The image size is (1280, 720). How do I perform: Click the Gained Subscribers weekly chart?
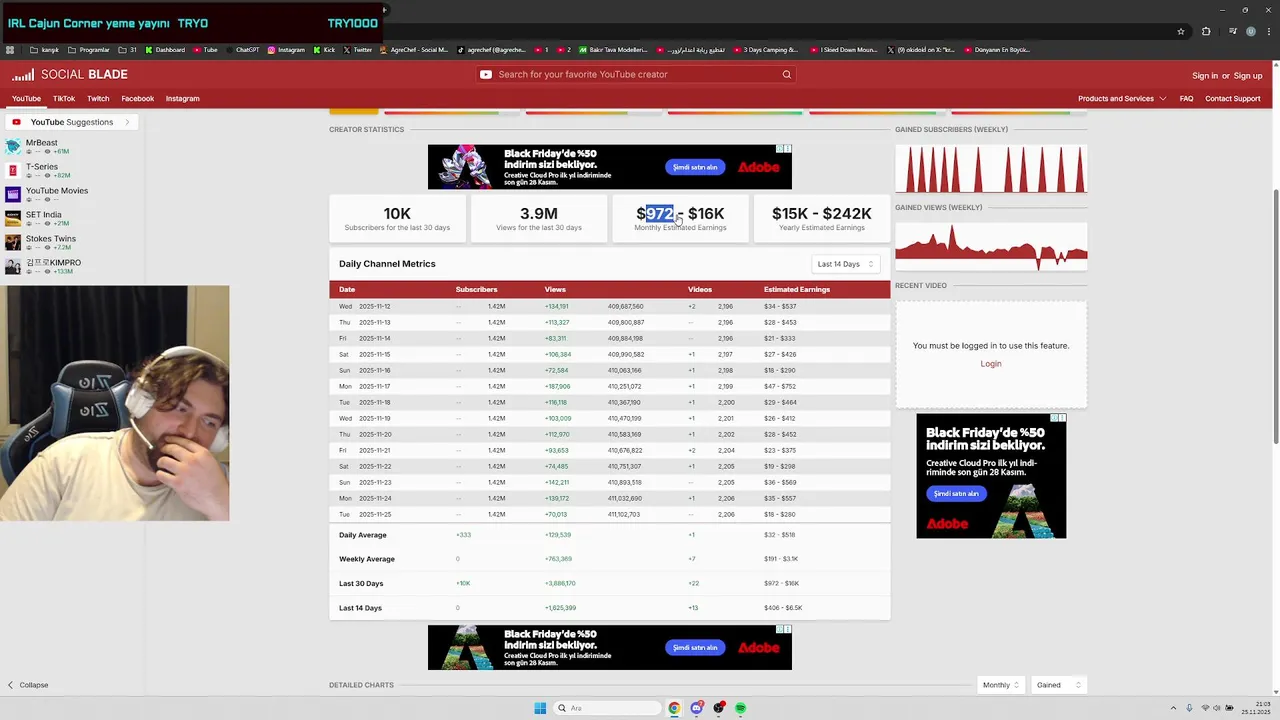point(991,168)
